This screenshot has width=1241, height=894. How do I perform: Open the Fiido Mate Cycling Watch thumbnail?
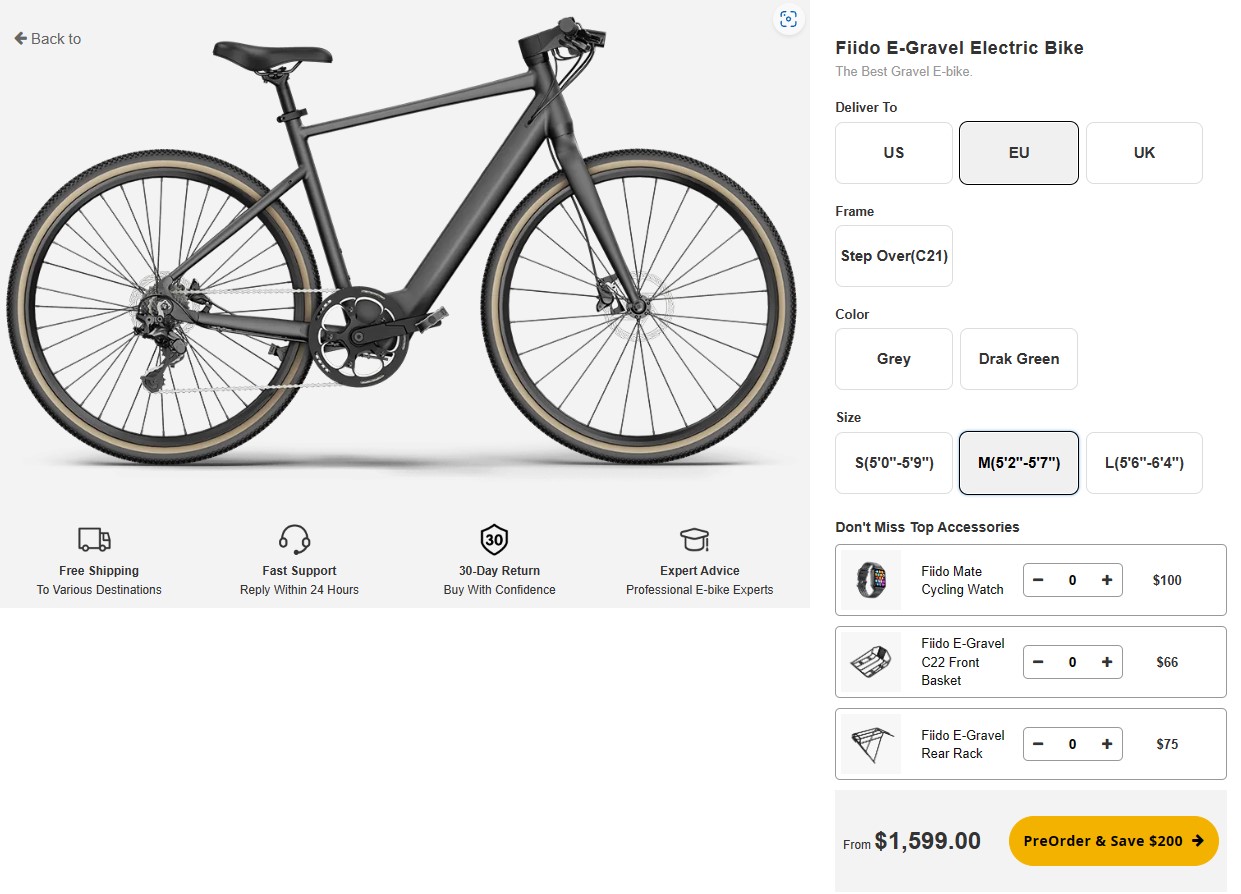[871, 580]
